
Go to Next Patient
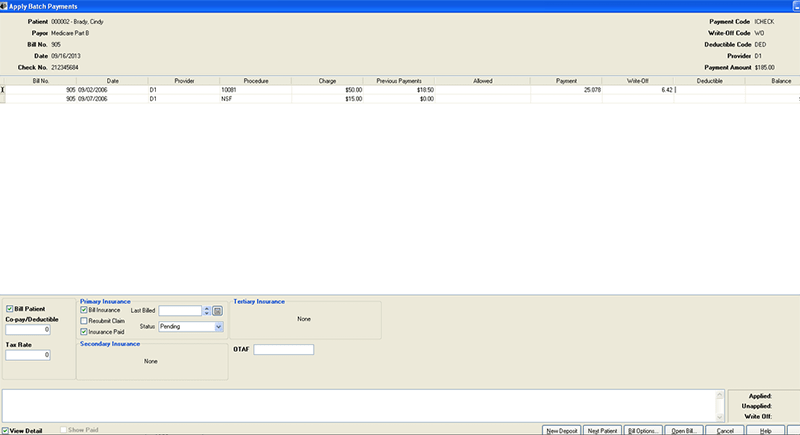click(601, 430)
